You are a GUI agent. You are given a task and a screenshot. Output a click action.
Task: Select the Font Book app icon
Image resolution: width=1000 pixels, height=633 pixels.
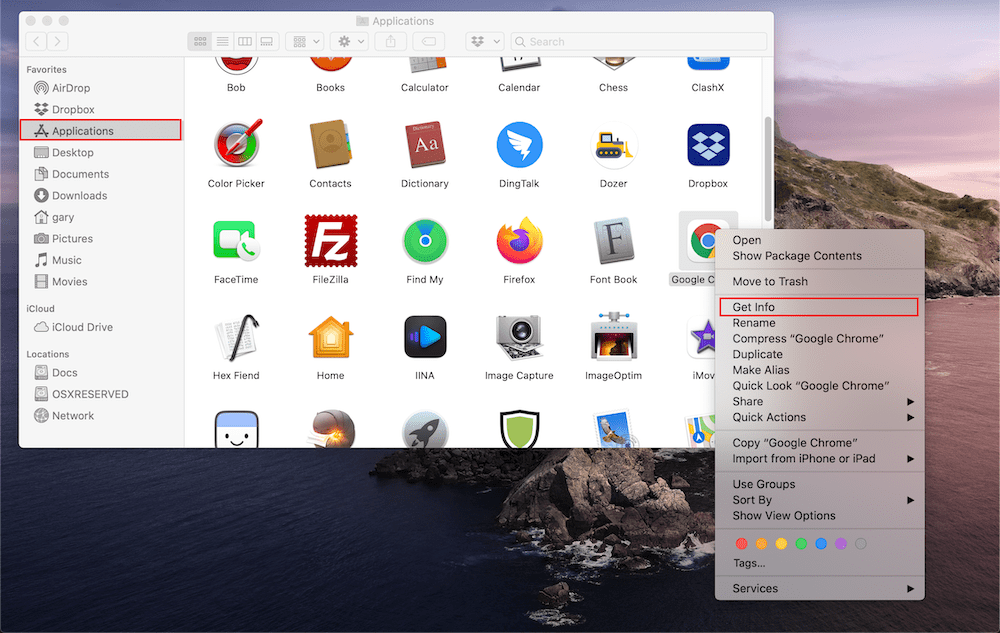pos(614,241)
